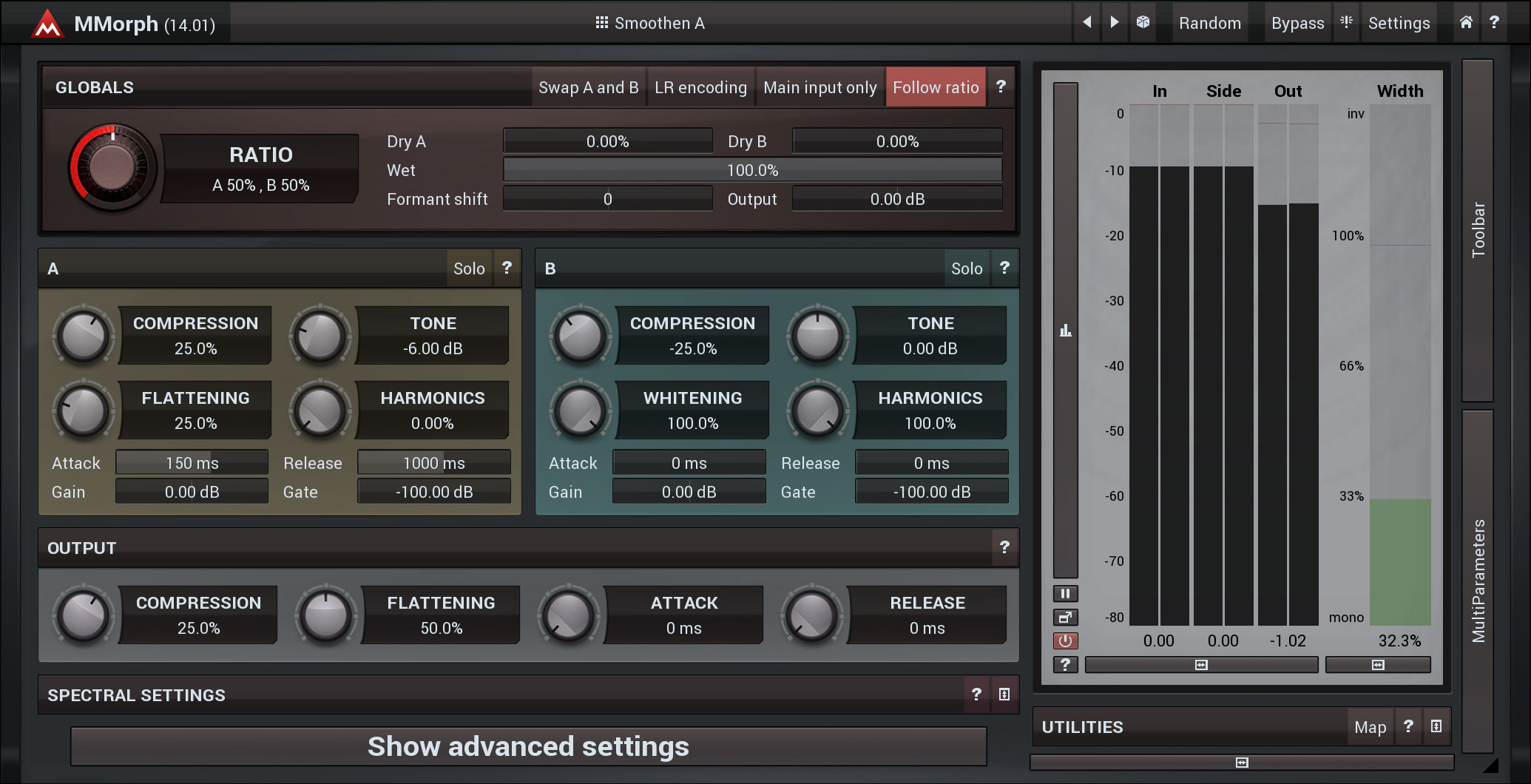
Task: Click the home icon in title bar
Action: (x=1466, y=22)
